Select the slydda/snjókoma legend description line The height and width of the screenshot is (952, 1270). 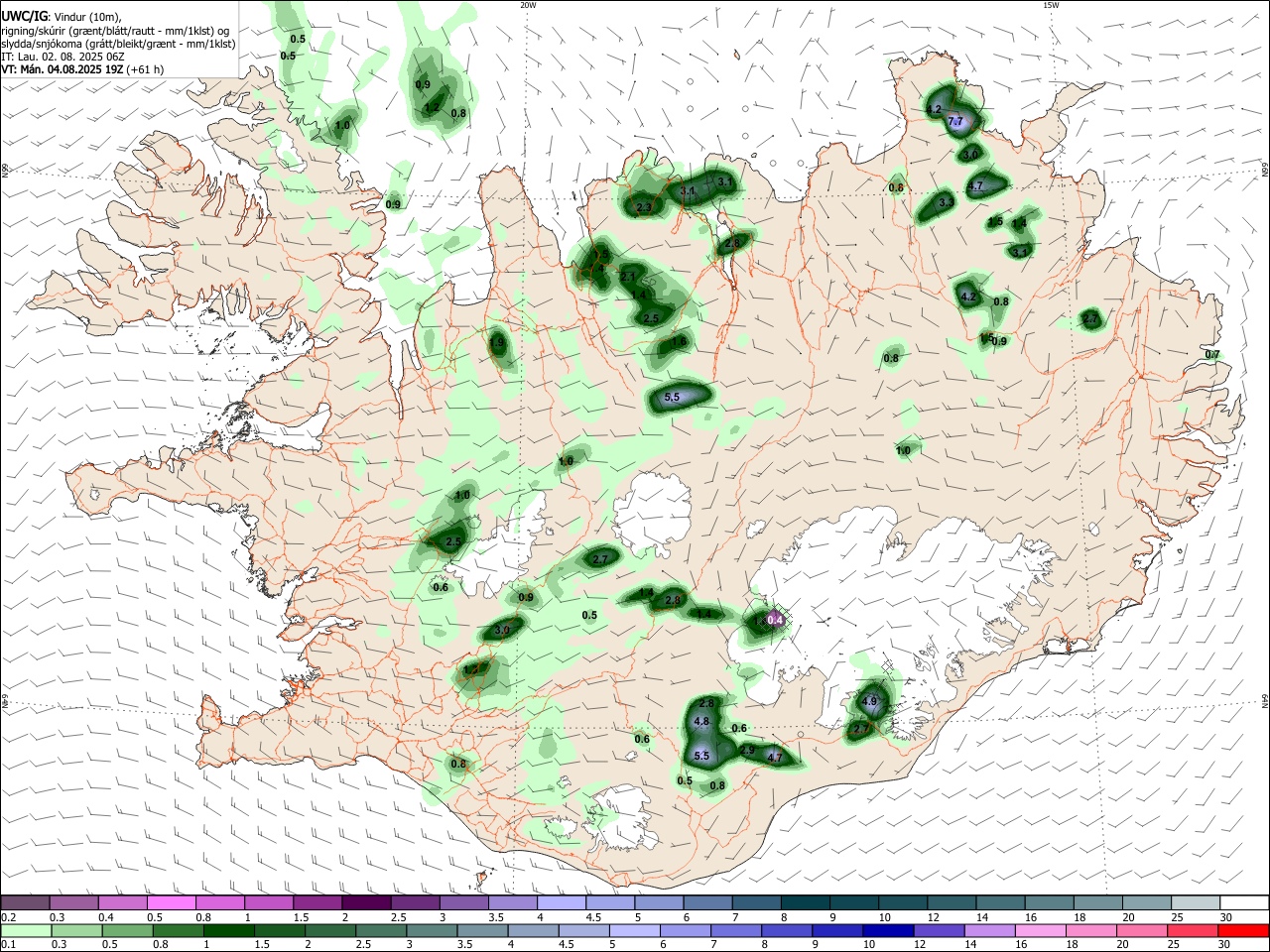pos(118,44)
